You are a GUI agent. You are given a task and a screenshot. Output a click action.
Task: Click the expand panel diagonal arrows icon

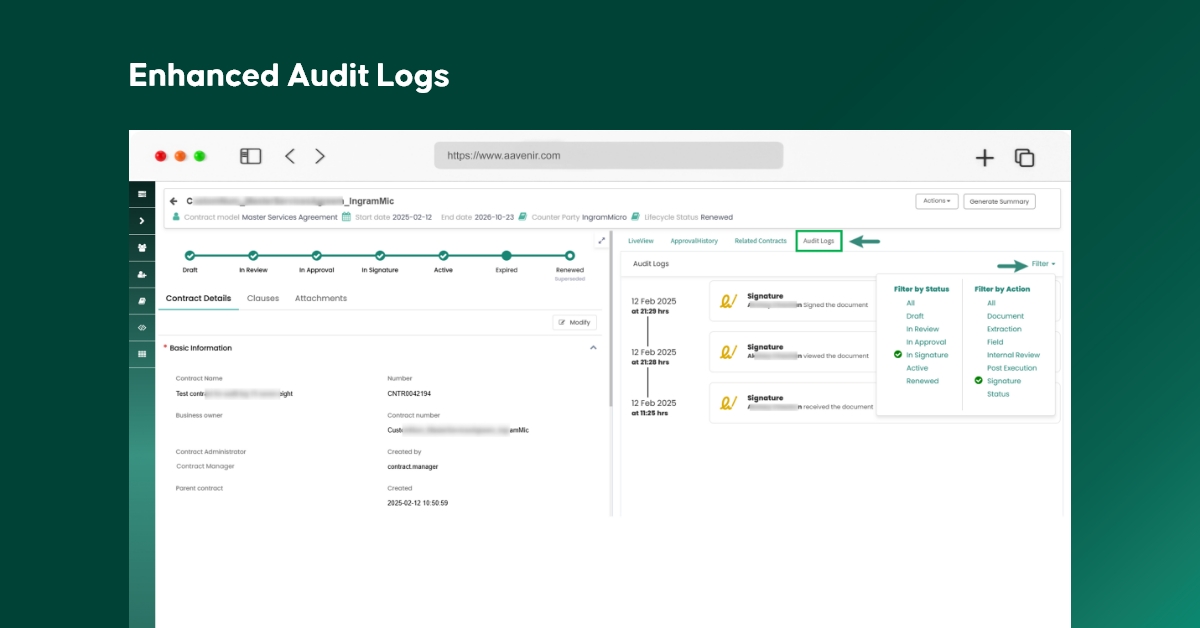pos(601,240)
